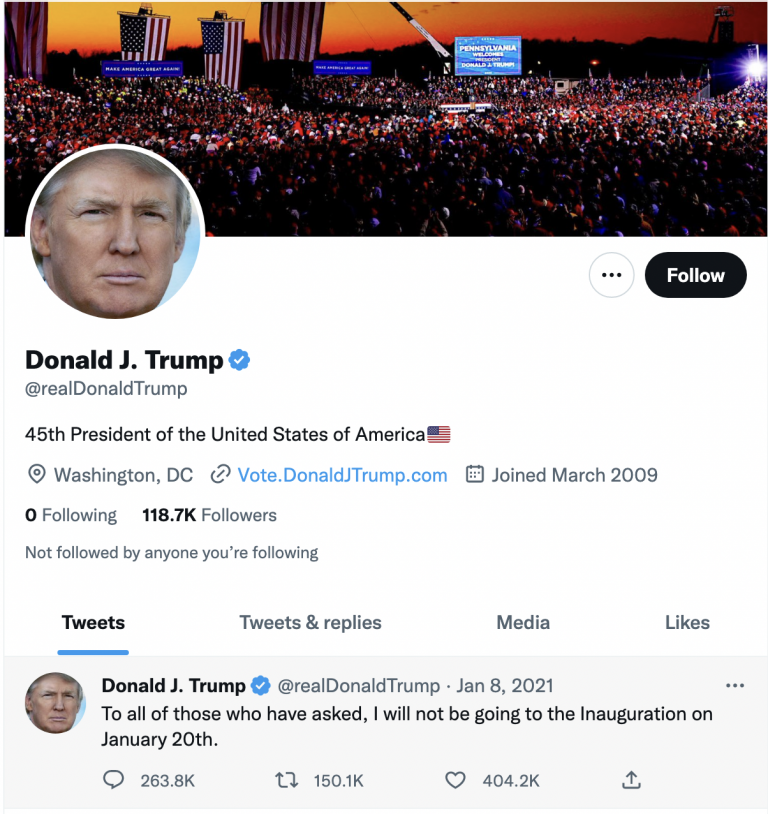
Task: Open the Vote.DonaldJTrump.com link
Action: 342,475
